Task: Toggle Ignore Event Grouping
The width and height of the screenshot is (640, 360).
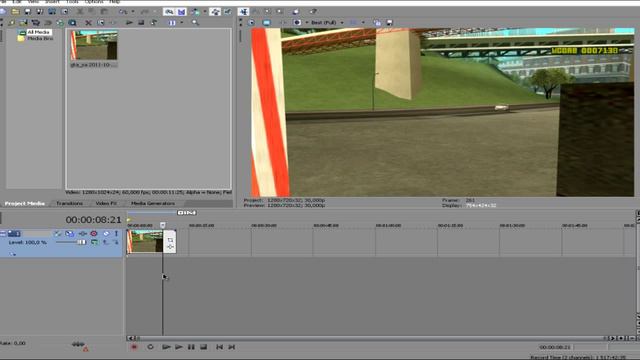Action: pos(227,11)
